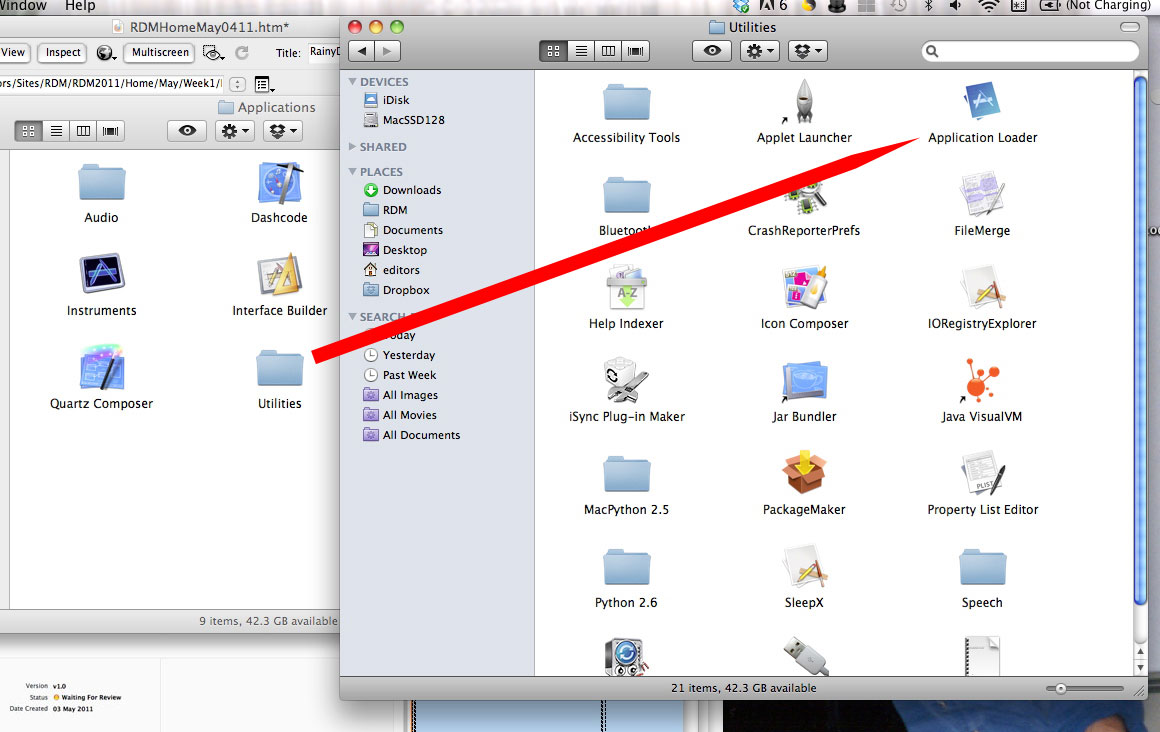
Task: Click the Inspect button in the editor toolbar
Action: 63,53
